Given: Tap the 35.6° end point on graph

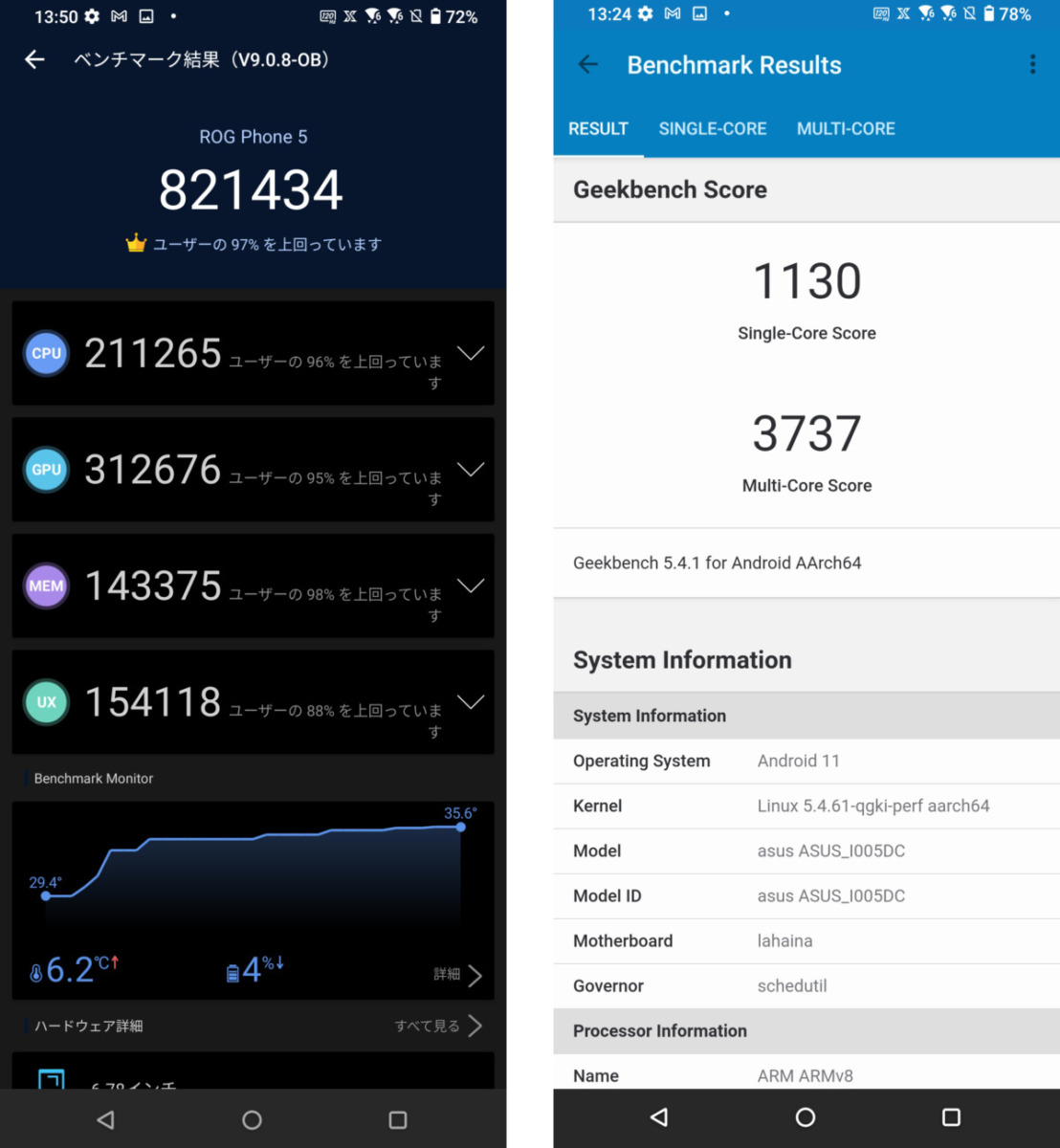Looking at the screenshot, I should pyautogui.click(x=460, y=827).
